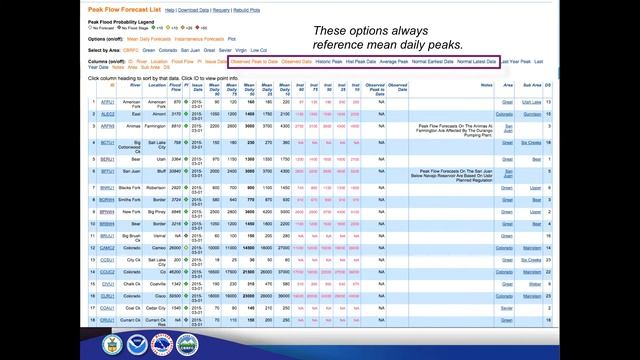The image size is (640, 360).
Task: Toggle the Observed Peak to Date column
Action: click(x=254, y=62)
